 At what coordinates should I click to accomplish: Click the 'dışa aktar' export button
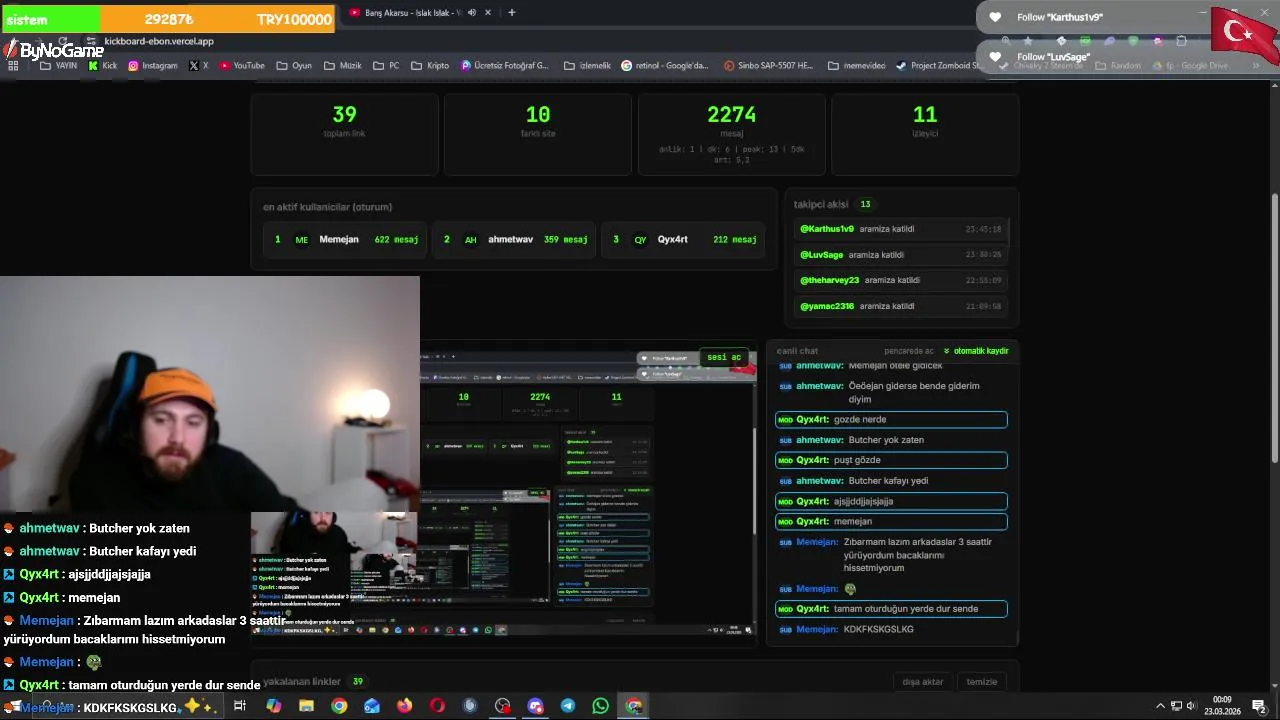(922, 682)
